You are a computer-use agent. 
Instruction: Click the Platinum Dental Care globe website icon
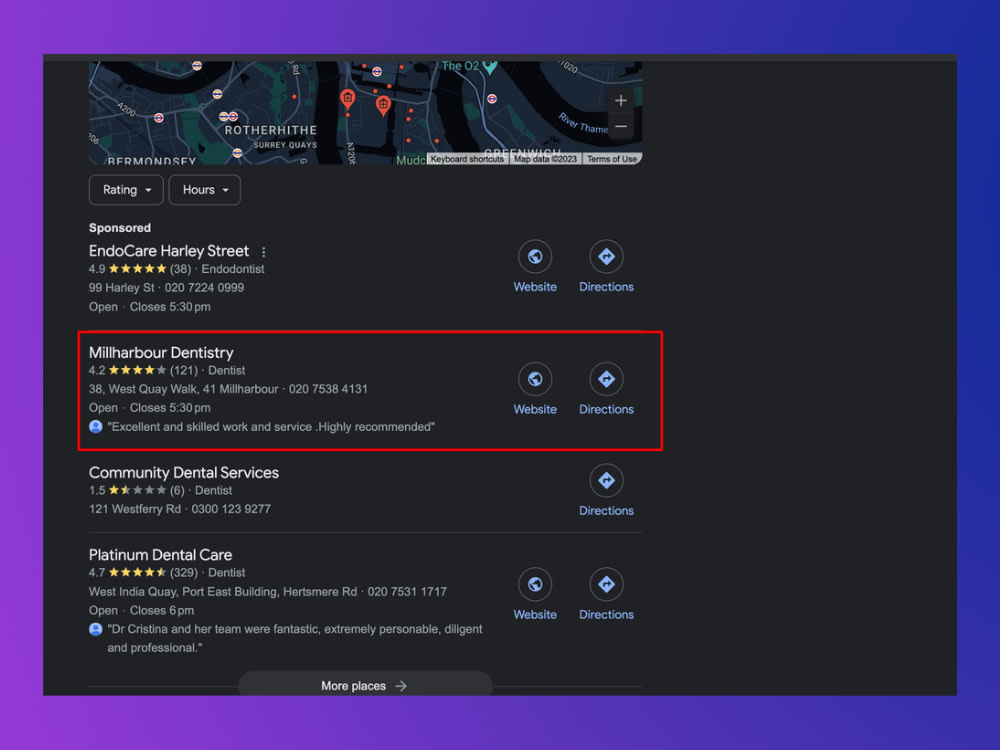point(535,584)
